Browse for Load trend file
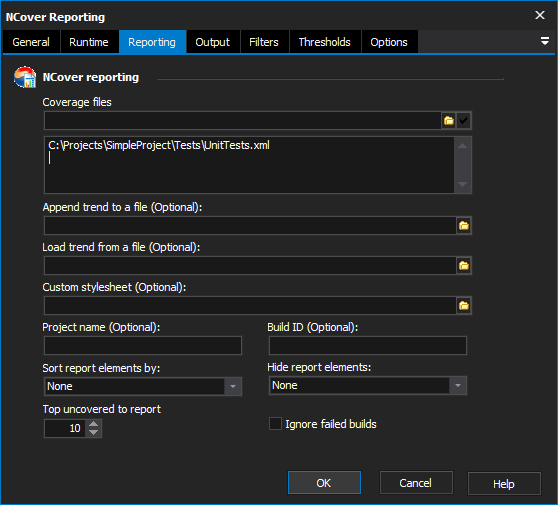Viewport: 558px width, 505px height. 464,265
